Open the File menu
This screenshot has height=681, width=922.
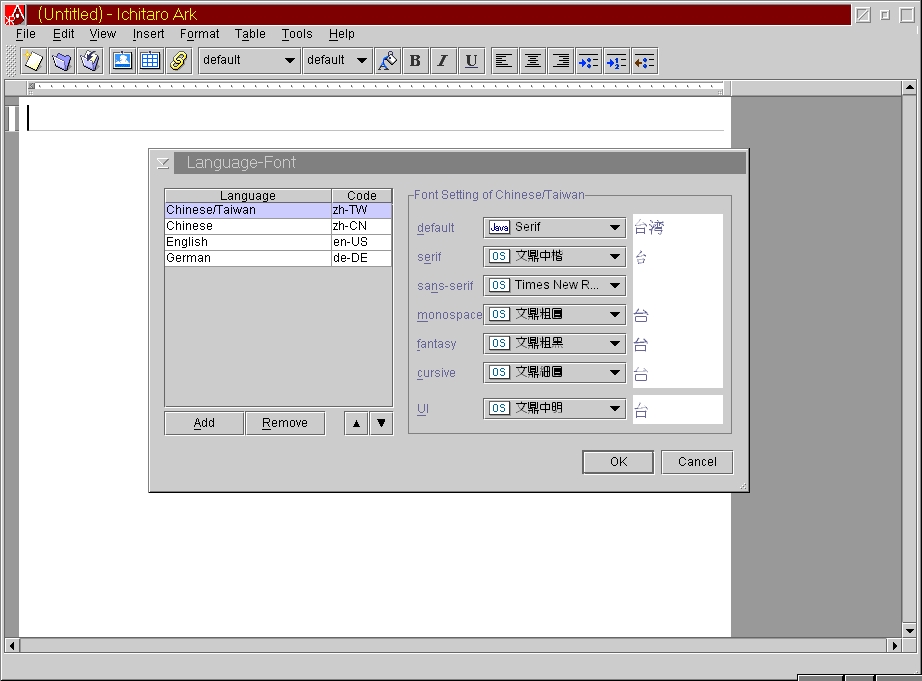26,34
